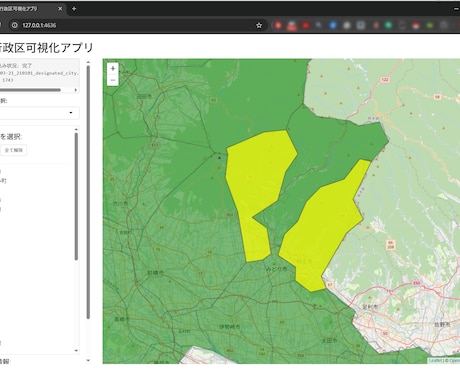The width and height of the screenshot is (460, 380).
Task: Click the 沼田市 label on the map
Action: click(144, 96)
